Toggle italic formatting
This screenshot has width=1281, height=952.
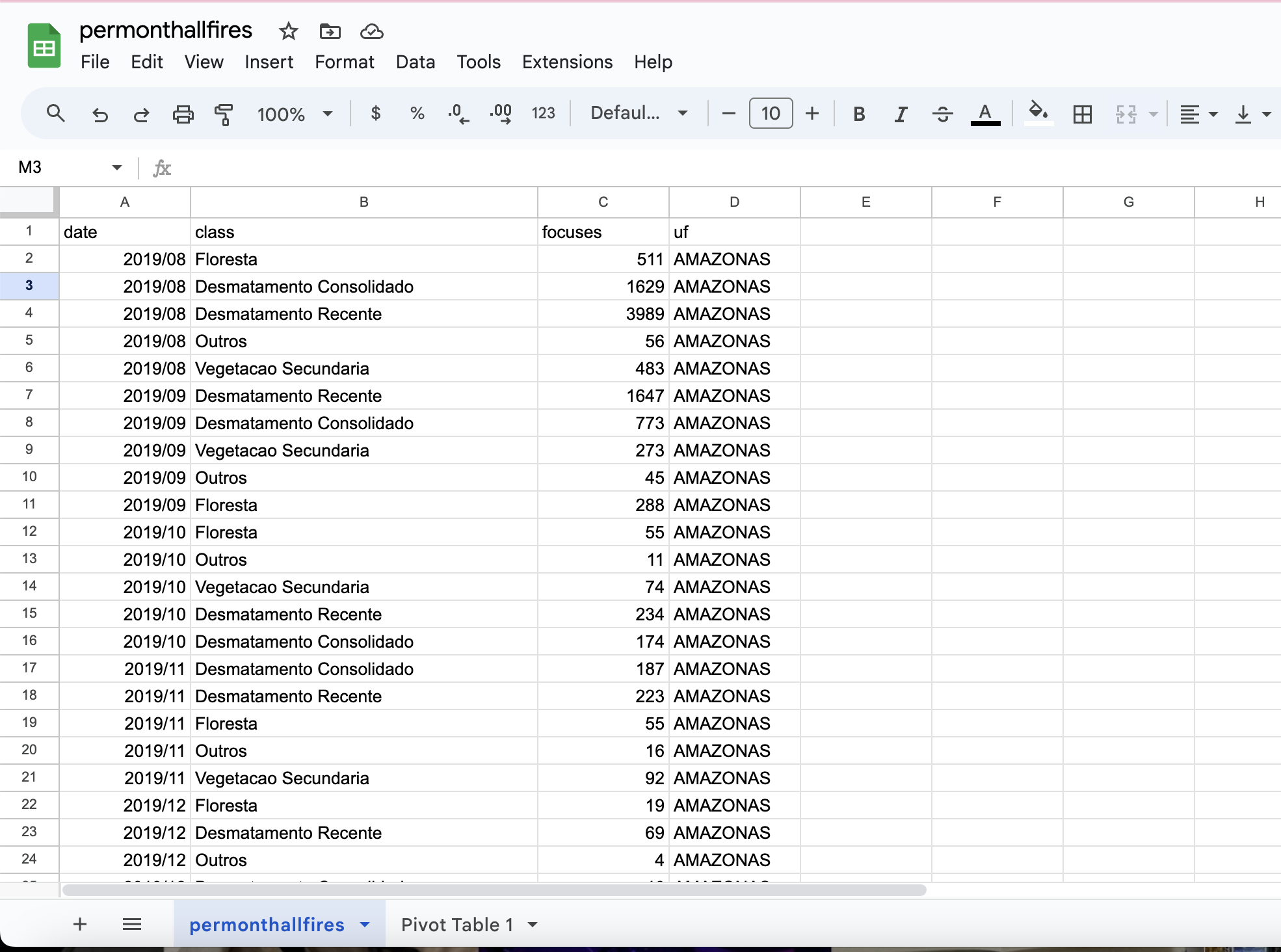point(901,114)
